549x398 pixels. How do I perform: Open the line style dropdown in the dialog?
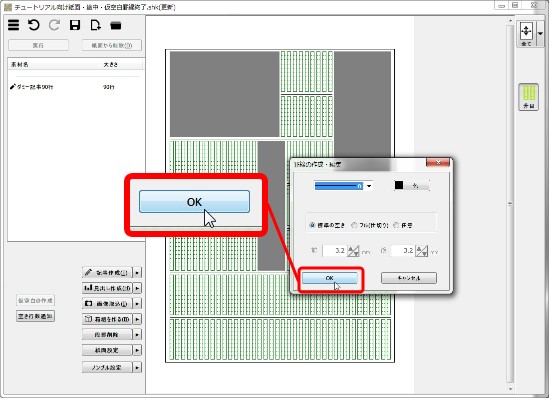(x=369, y=186)
